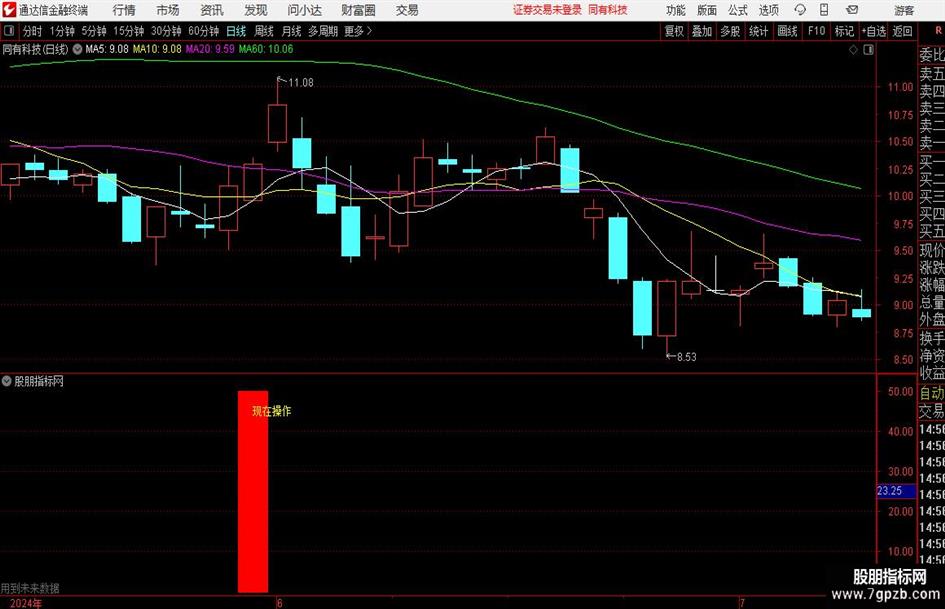
Task: Open the 财富圈 menu
Action: [x=358, y=10]
